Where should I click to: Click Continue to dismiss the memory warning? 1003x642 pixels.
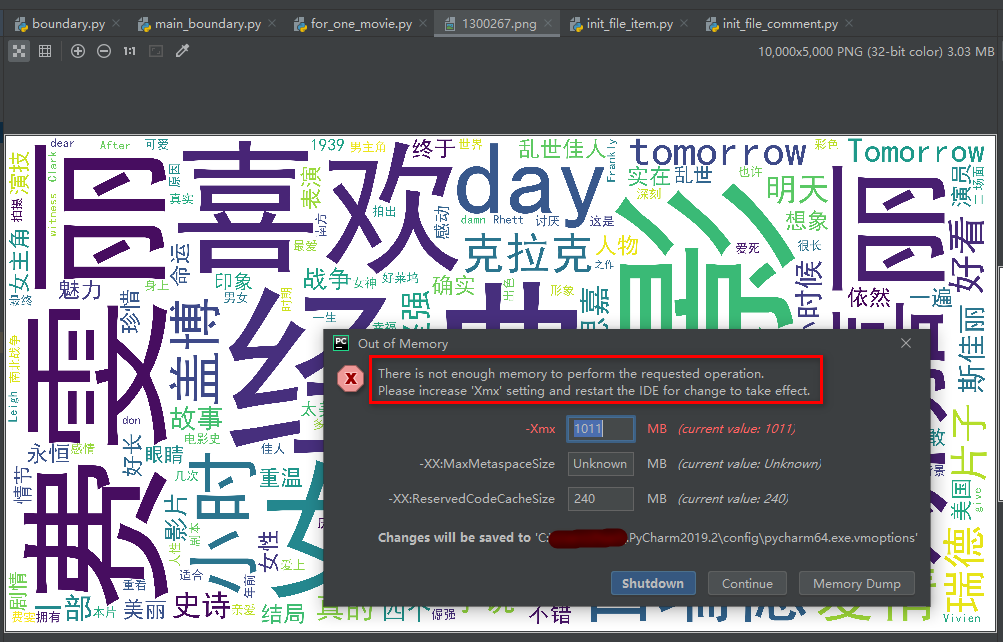(747, 583)
